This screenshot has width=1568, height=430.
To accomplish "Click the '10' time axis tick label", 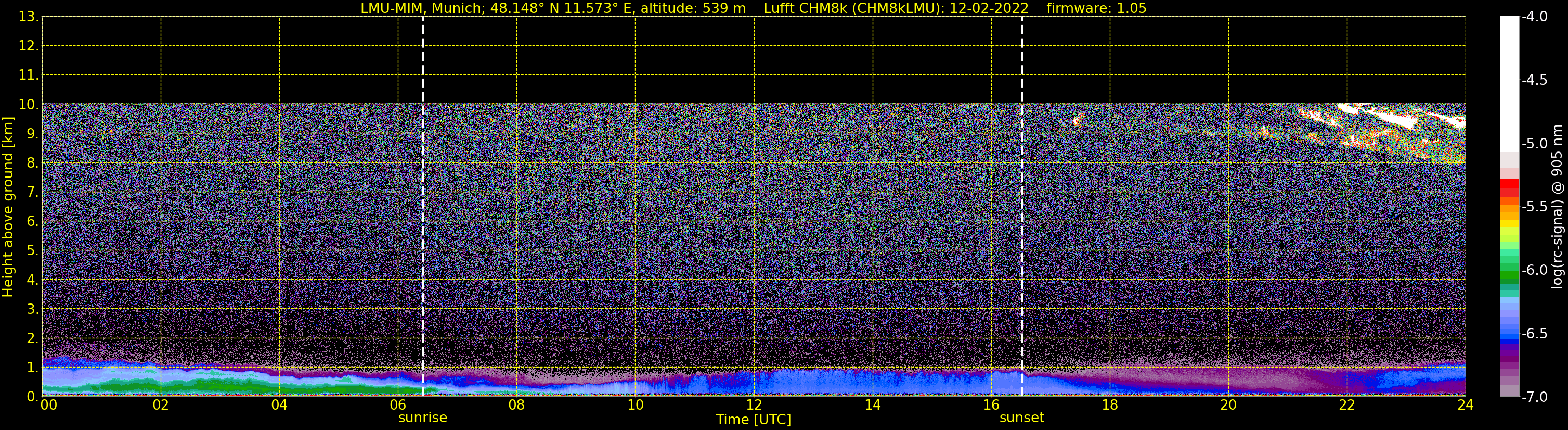I will pyautogui.click(x=636, y=405).
